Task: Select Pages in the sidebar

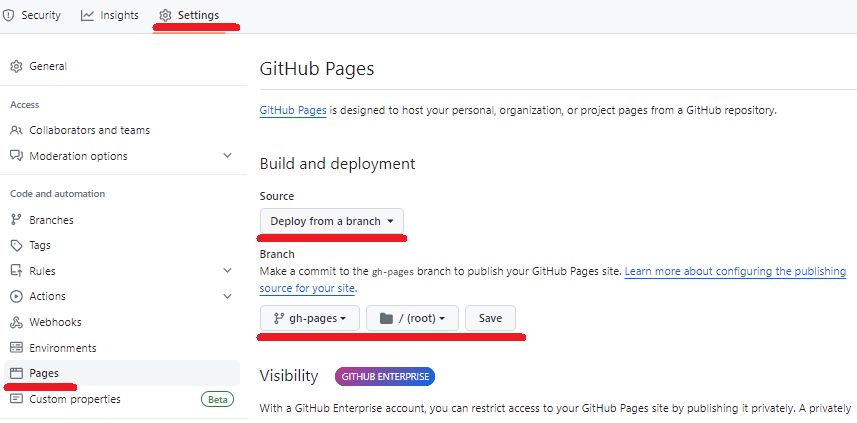Action: coord(121,373)
